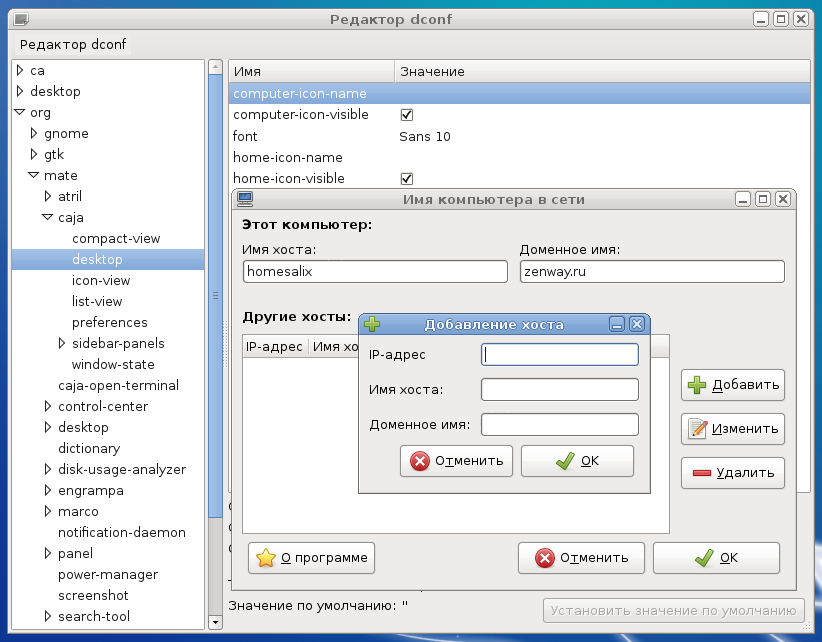
Task: Toggle home-icon-visible checkbox
Action: 406,179
